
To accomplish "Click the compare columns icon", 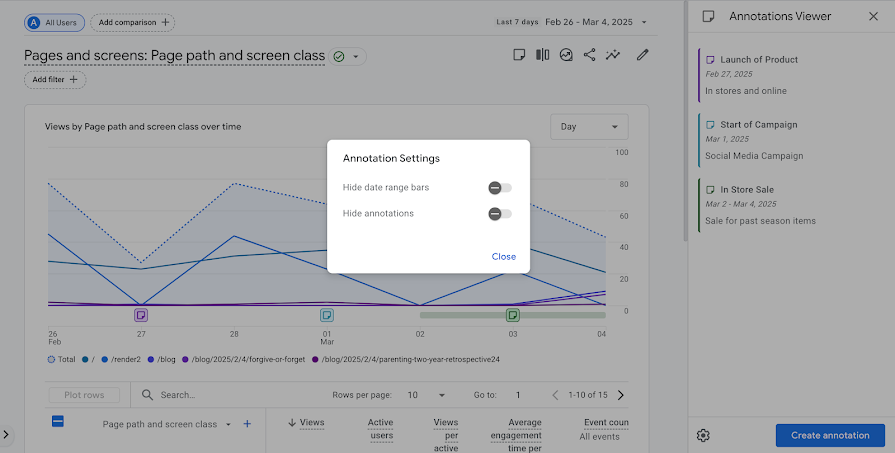I will point(542,55).
